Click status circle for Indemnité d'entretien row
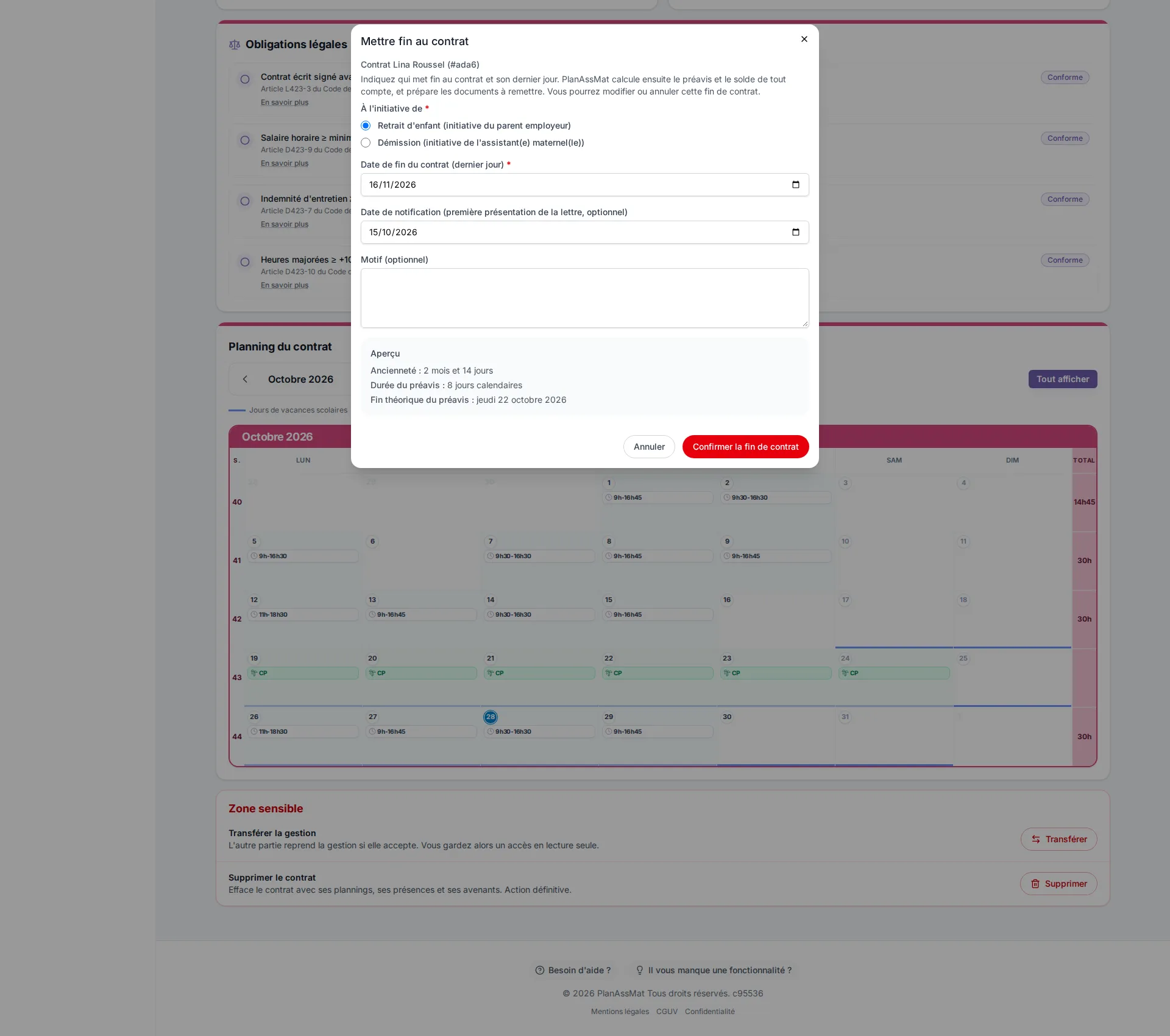Image resolution: width=1170 pixels, height=1036 pixels. click(x=245, y=201)
